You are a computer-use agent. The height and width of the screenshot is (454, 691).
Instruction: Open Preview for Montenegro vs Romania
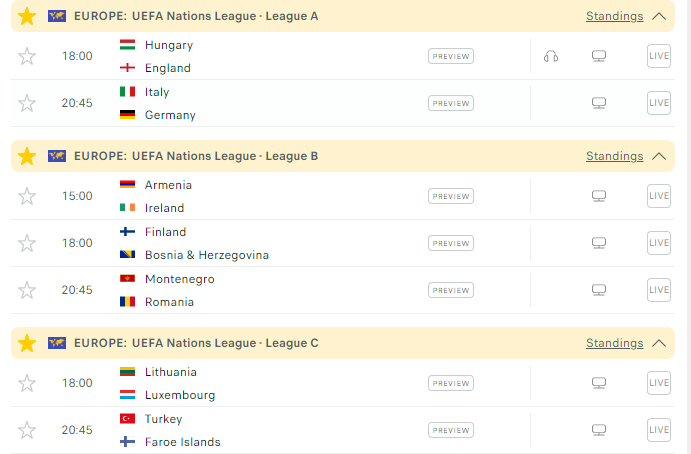pos(451,290)
